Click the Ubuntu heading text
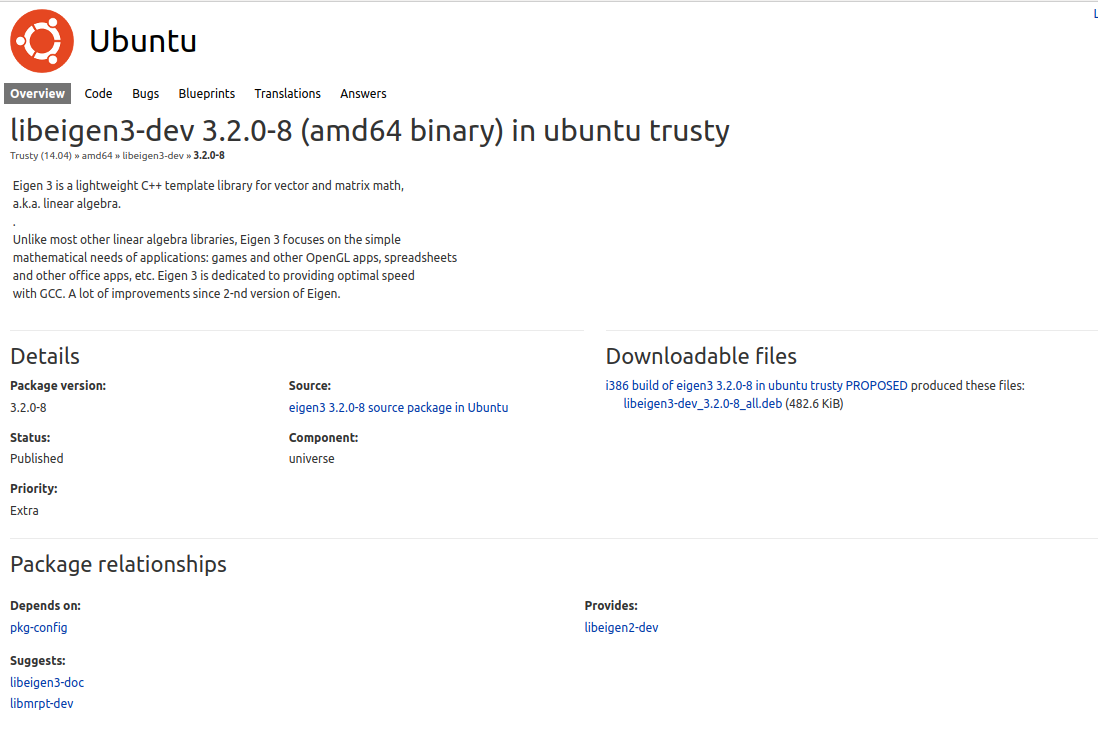The height and width of the screenshot is (748, 1098). tap(143, 41)
